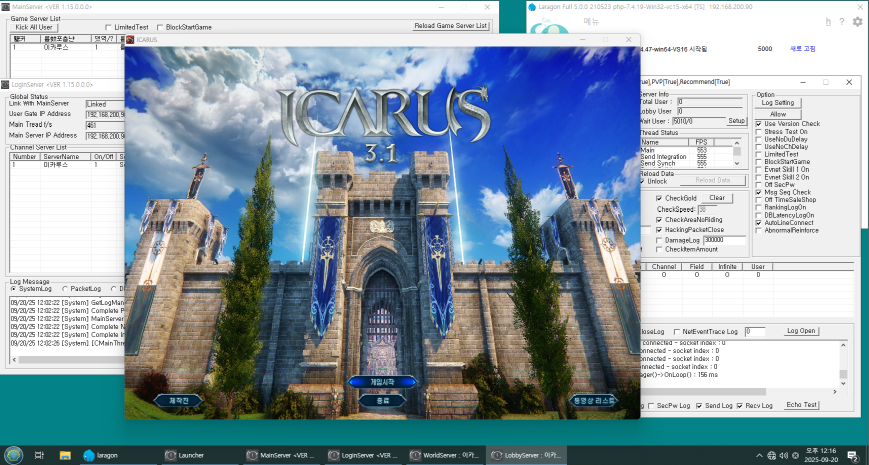The image size is (869, 465).
Task: Enable the DamageLog checkbox
Action: [x=658, y=240]
